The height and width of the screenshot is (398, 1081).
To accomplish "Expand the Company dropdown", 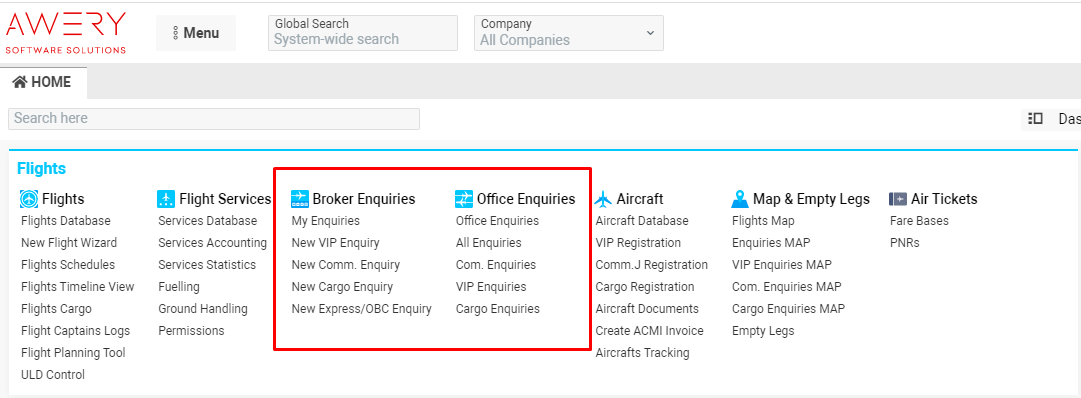I will [x=569, y=33].
